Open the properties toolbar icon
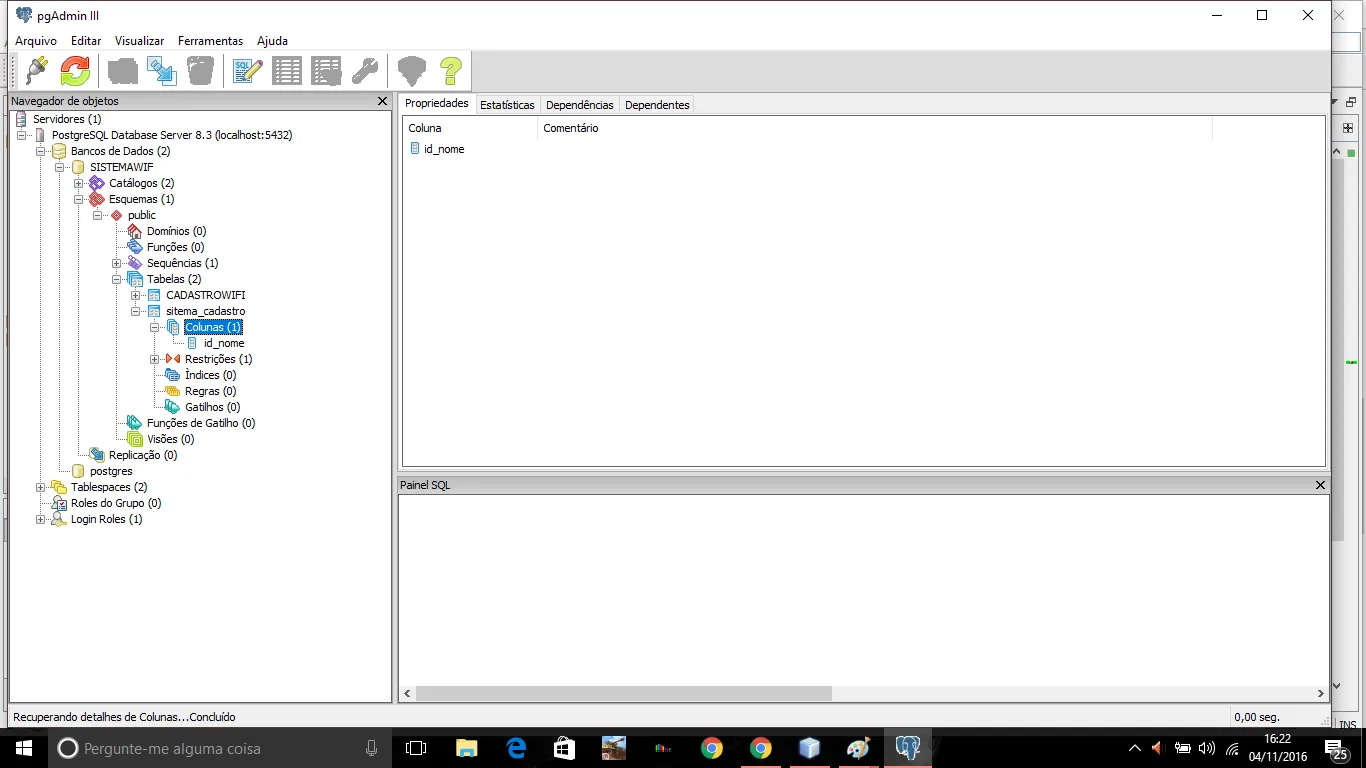Image resolution: width=1366 pixels, height=768 pixels. 122,70
